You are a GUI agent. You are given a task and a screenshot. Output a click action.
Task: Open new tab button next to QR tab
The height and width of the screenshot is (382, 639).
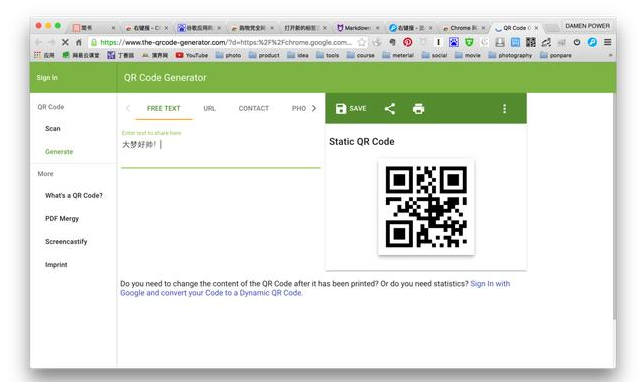coord(552,28)
